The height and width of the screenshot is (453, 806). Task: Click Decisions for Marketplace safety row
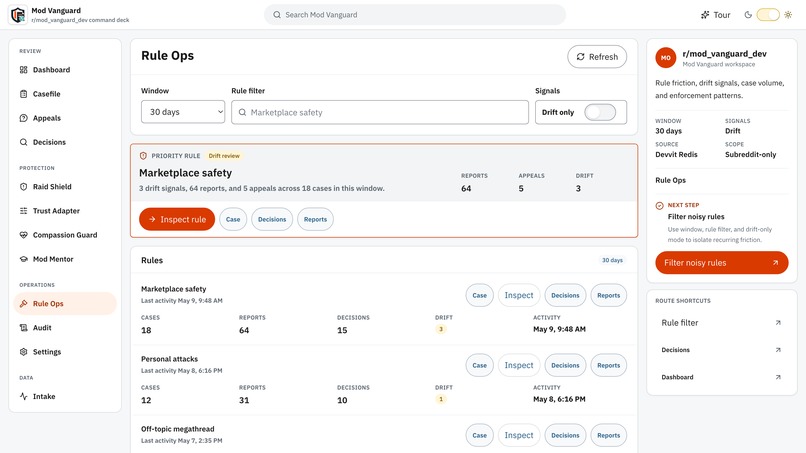565,295
